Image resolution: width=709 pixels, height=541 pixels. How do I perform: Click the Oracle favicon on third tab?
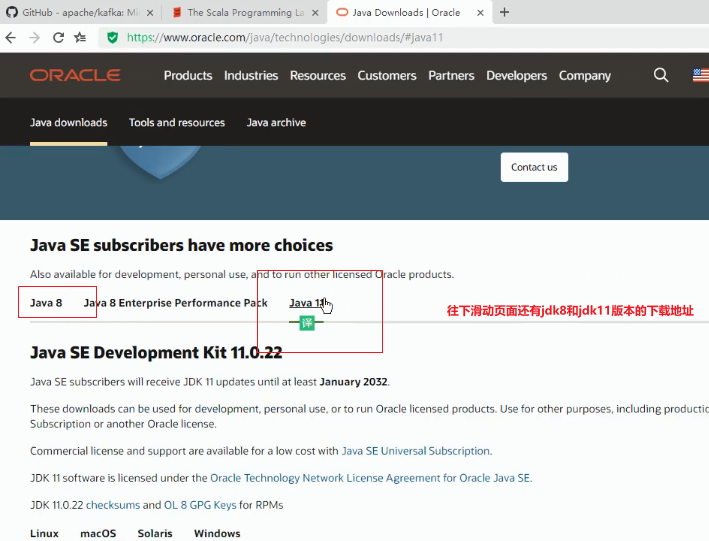[x=342, y=12]
